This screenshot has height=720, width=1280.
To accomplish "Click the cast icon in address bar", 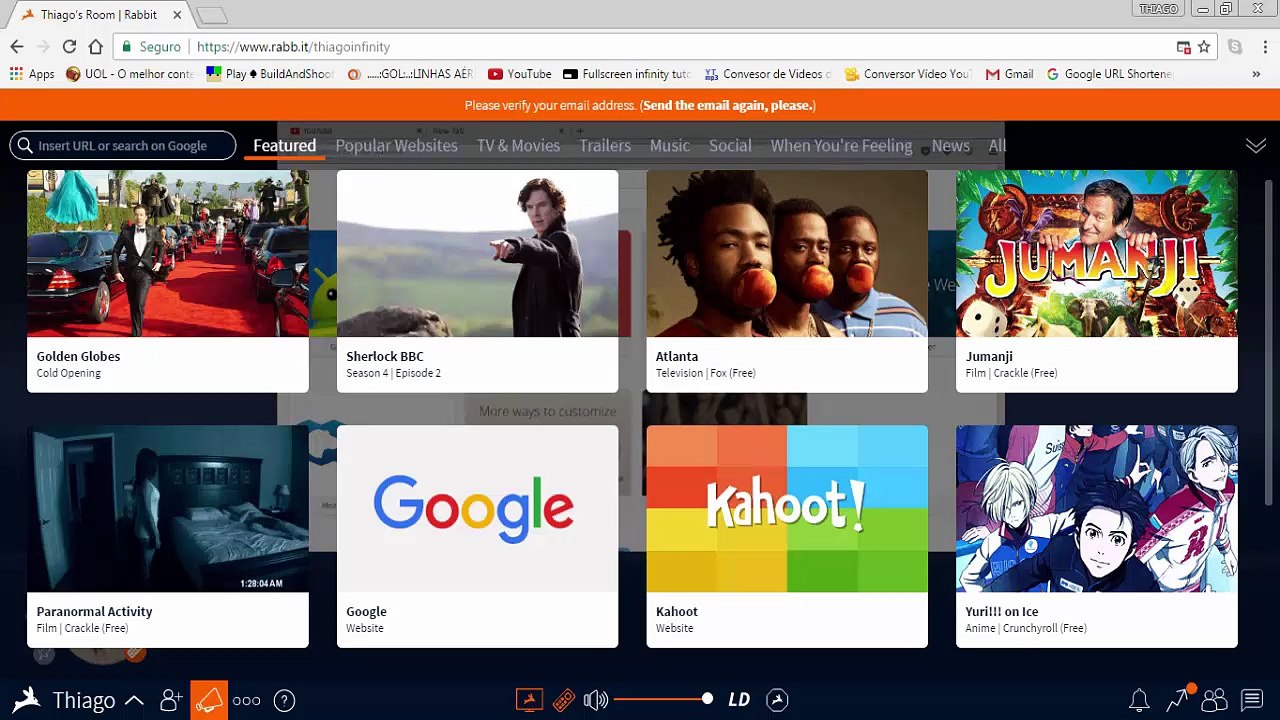I will [x=1183, y=47].
